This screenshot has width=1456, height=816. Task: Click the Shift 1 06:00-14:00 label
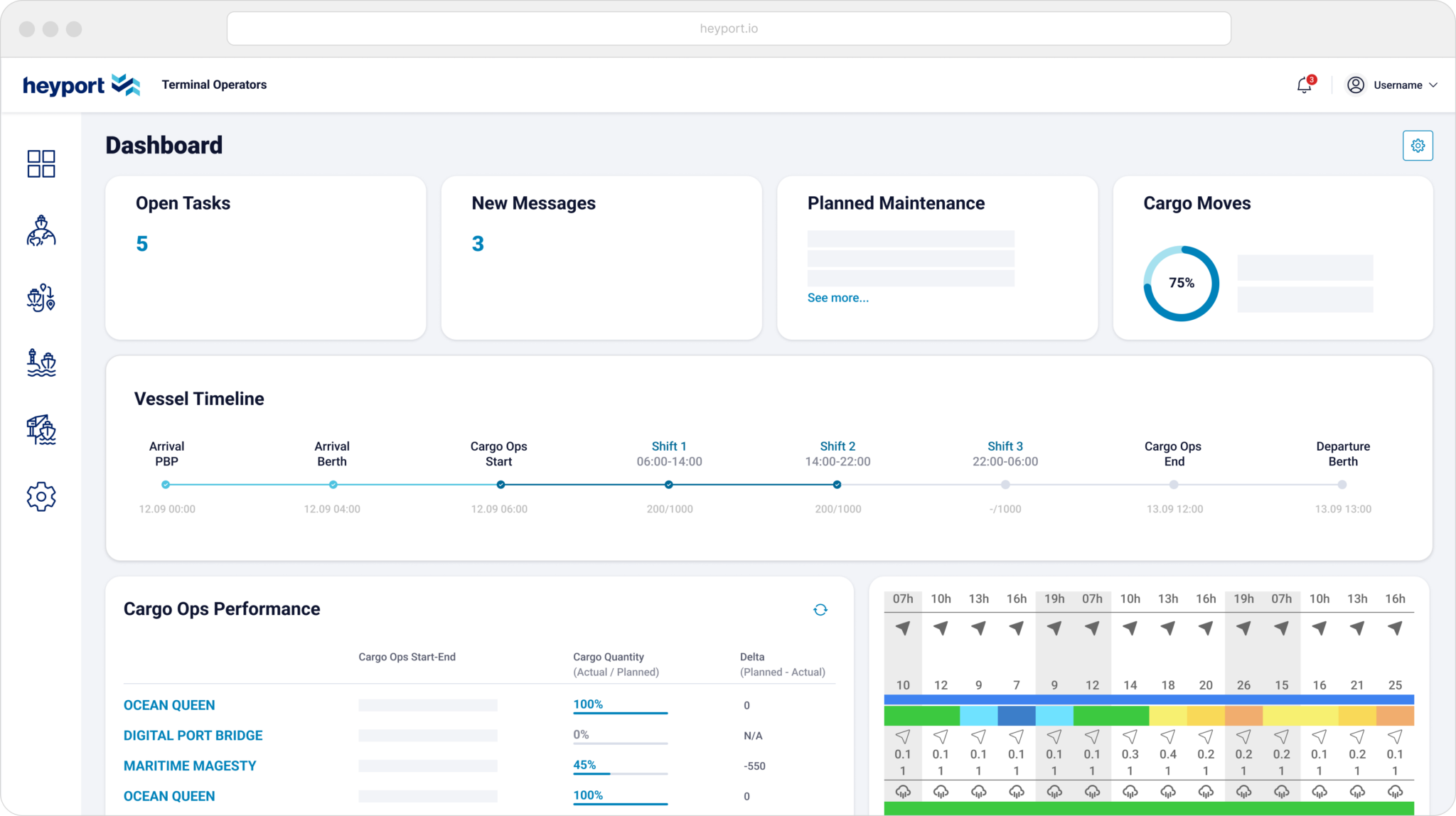coord(669,453)
